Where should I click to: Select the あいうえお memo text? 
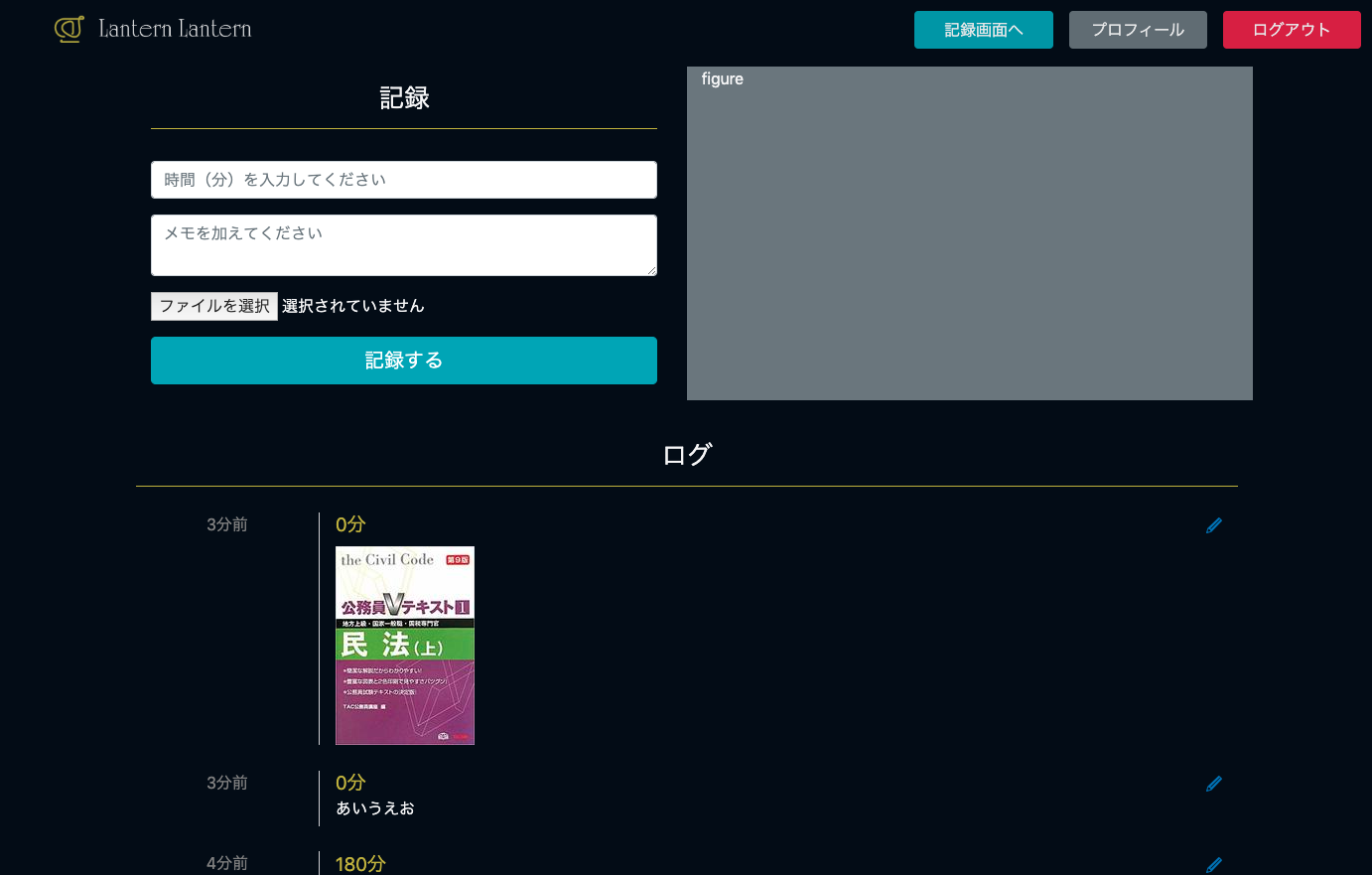[375, 808]
